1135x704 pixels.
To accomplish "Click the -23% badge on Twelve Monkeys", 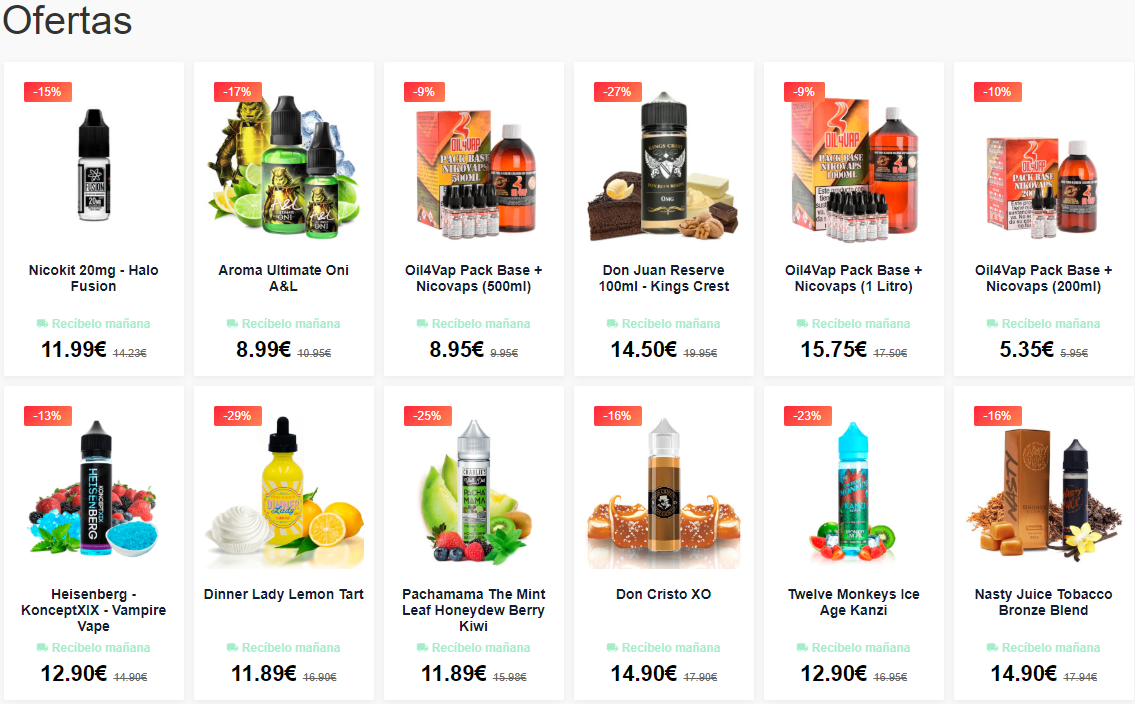I will pos(805,416).
